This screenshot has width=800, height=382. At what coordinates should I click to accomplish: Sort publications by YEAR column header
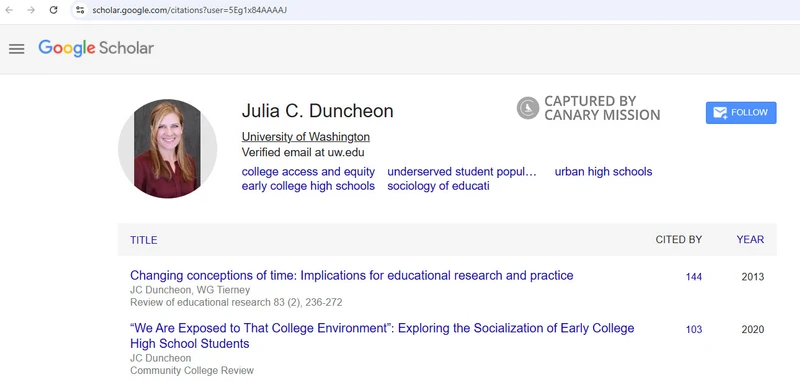point(750,240)
